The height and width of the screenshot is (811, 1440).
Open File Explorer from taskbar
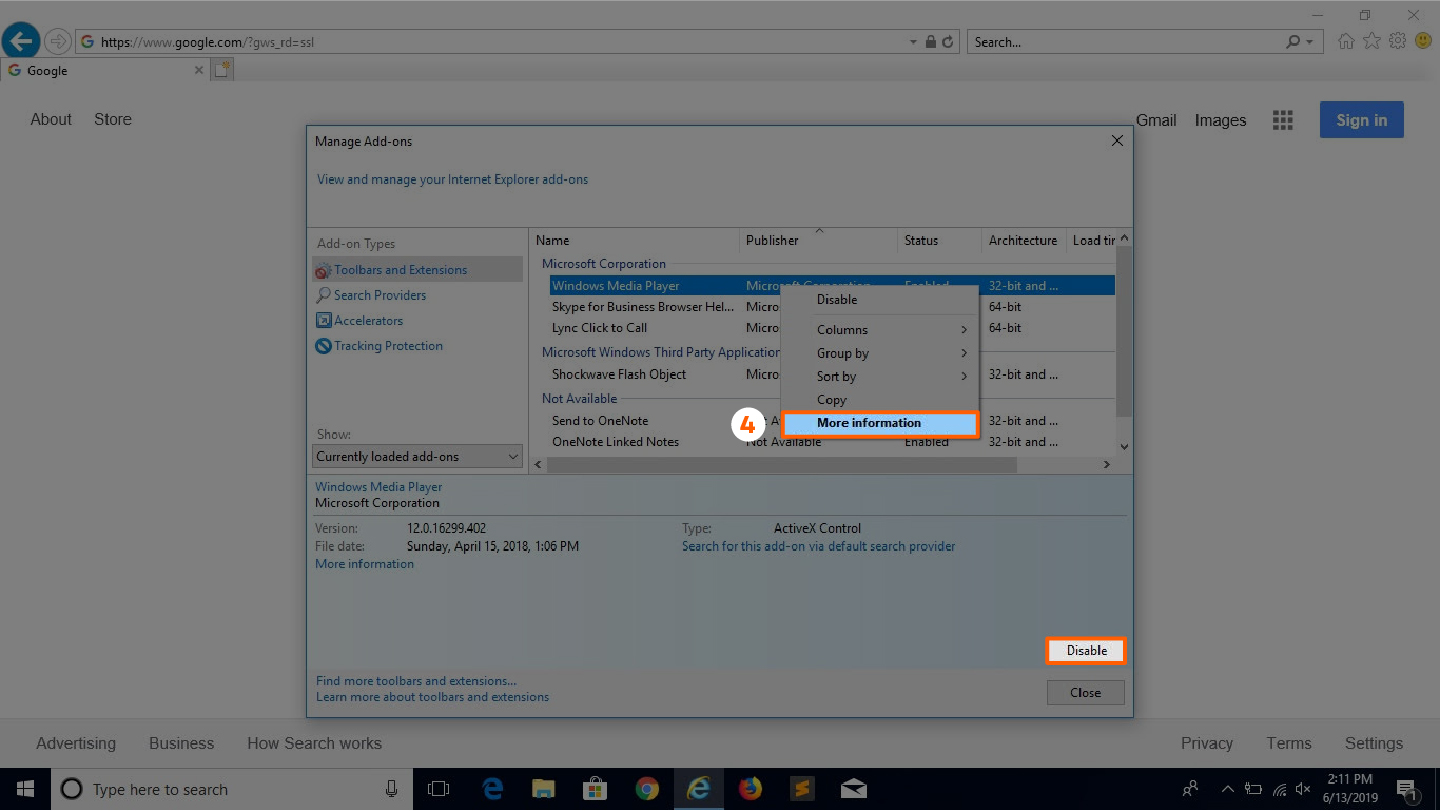(543, 789)
